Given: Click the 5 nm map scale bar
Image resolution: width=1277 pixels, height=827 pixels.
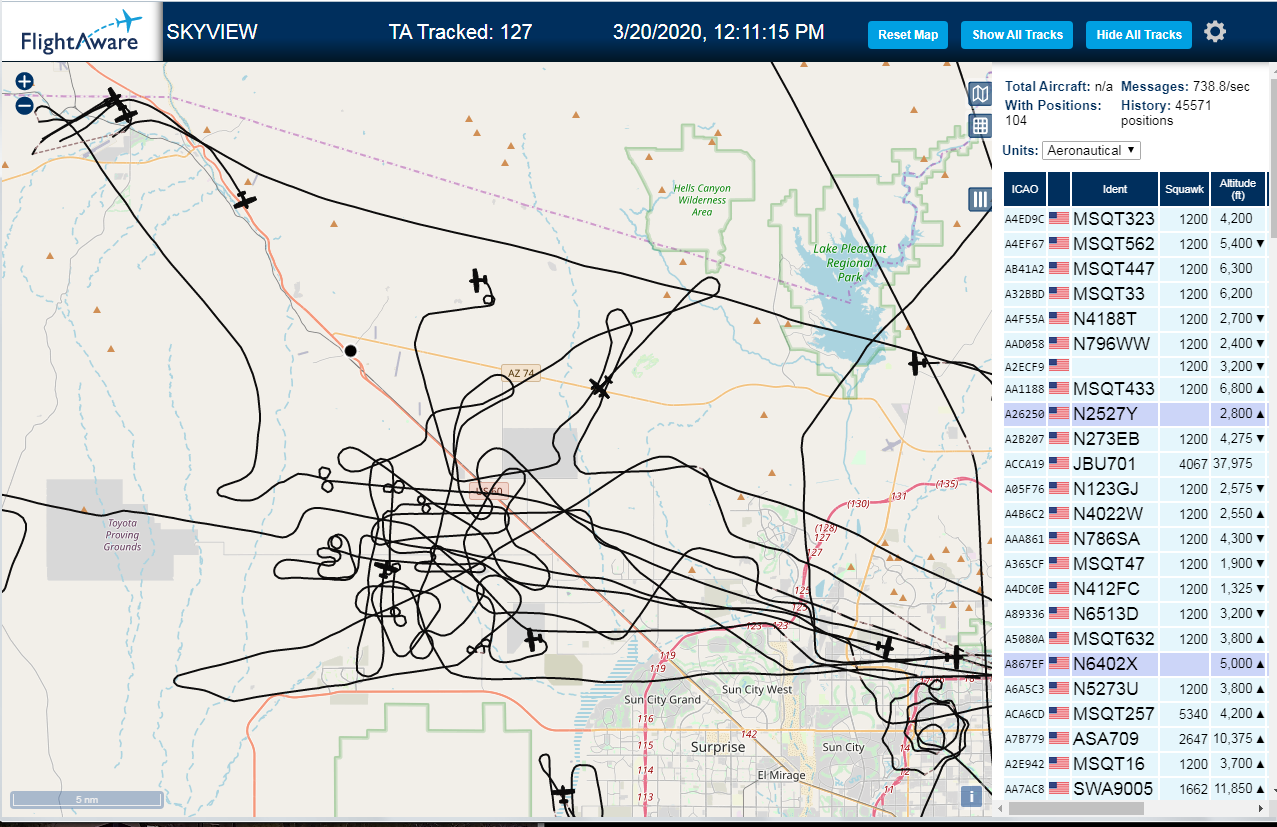Looking at the screenshot, I should 87,800.
